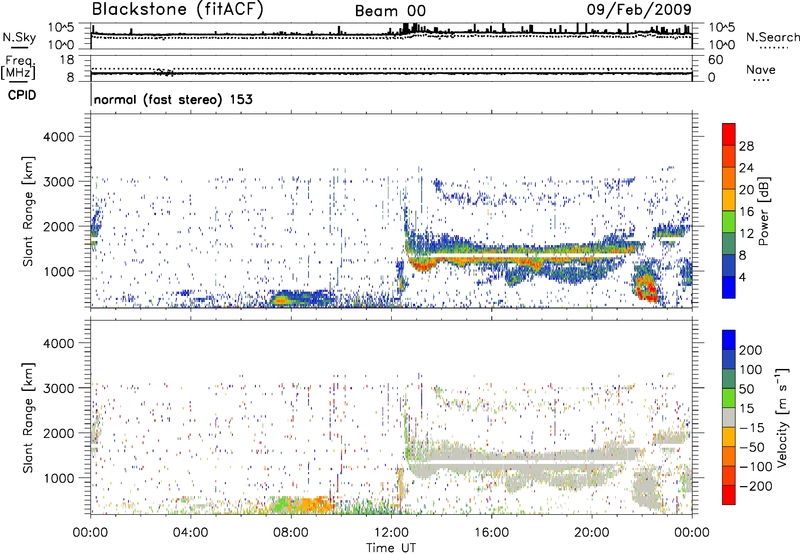
Task: Click the 'N.Sky' legend label
Action: point(19,37)
